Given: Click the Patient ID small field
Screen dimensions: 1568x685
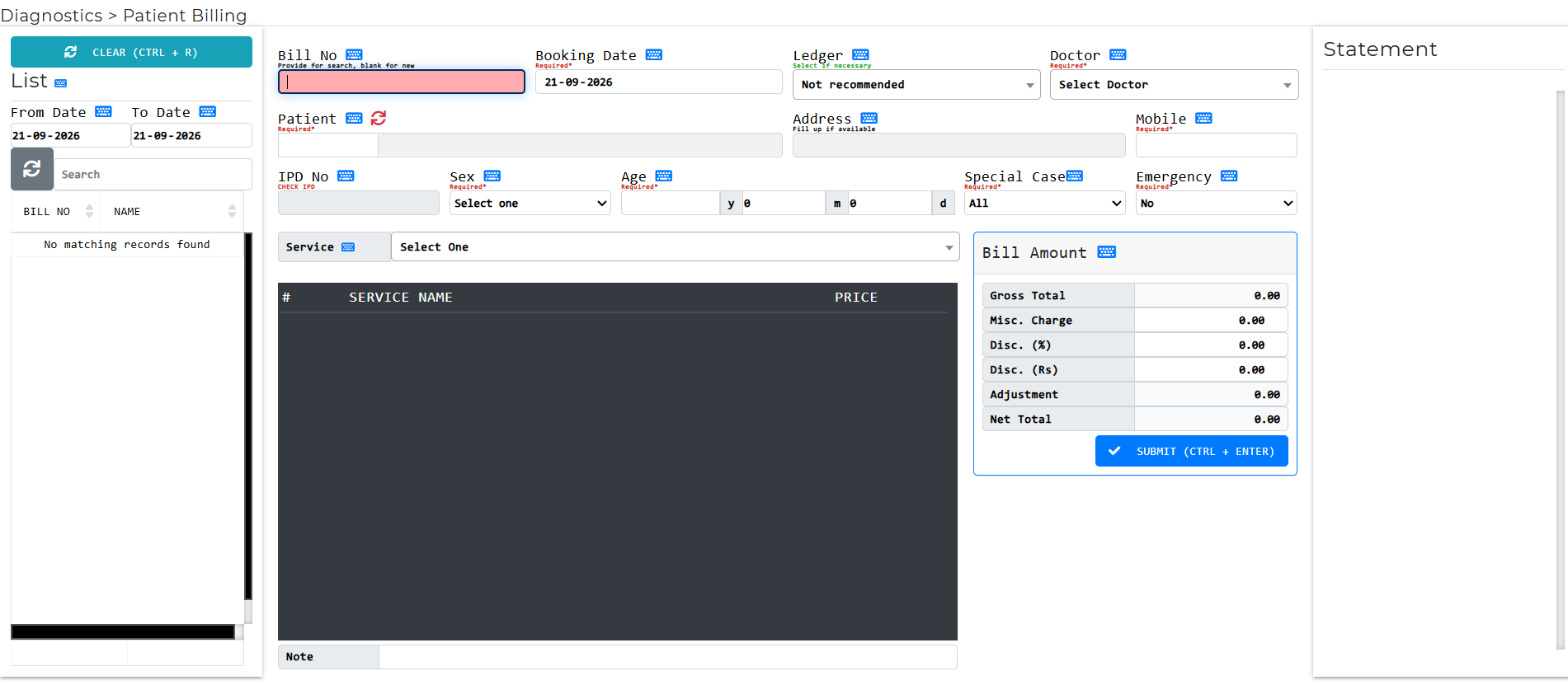Looking at the screenshot, I should 327,145.
